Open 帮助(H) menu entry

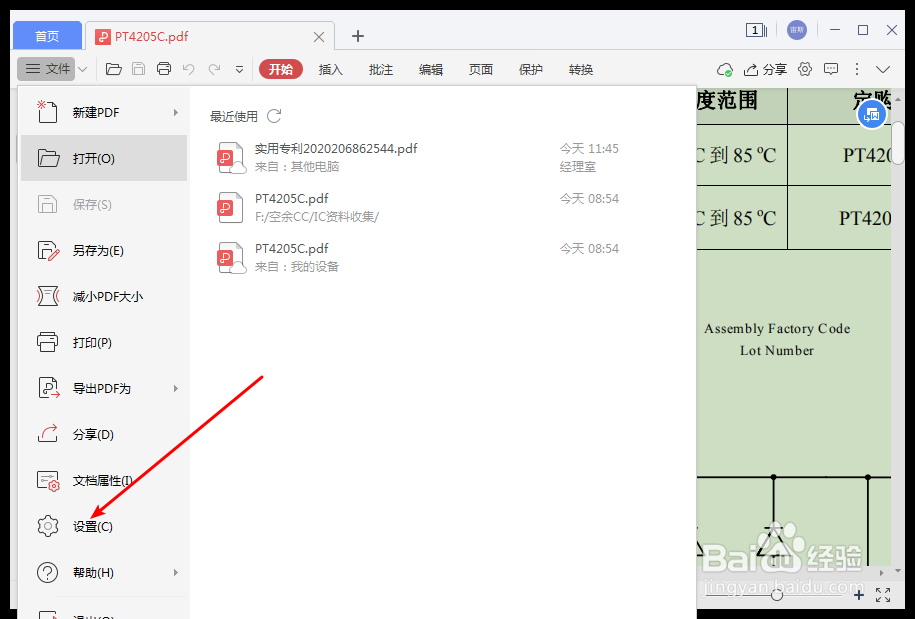click(x=104, y=572)
